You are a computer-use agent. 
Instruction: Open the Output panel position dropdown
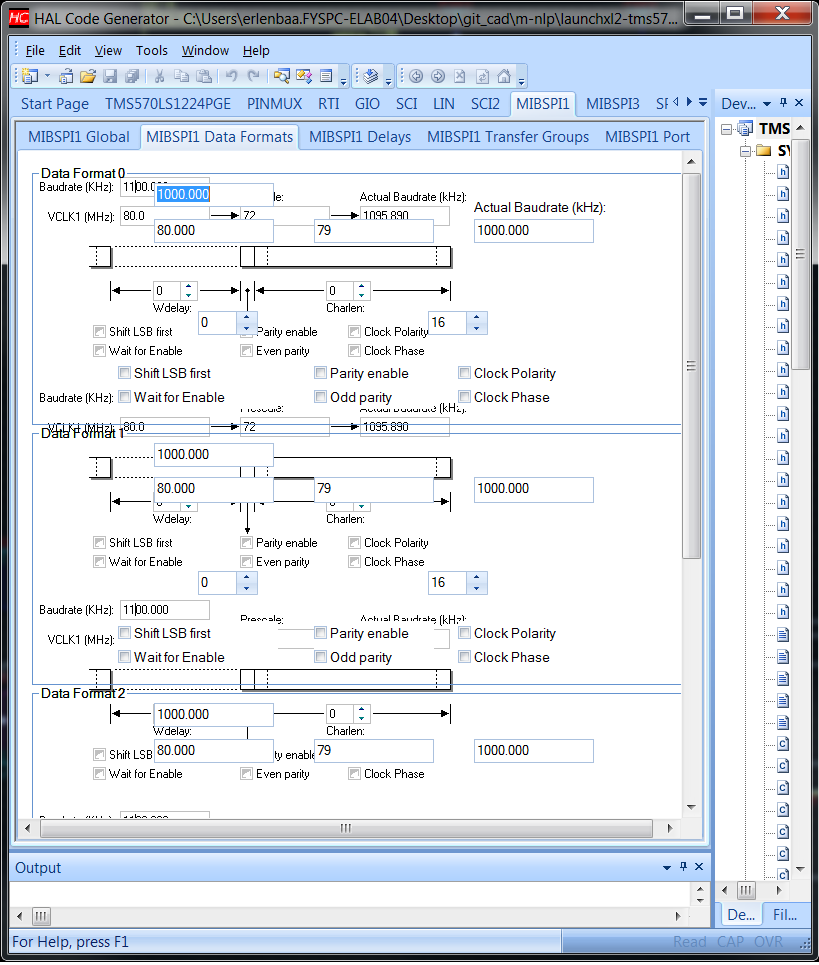666,867
